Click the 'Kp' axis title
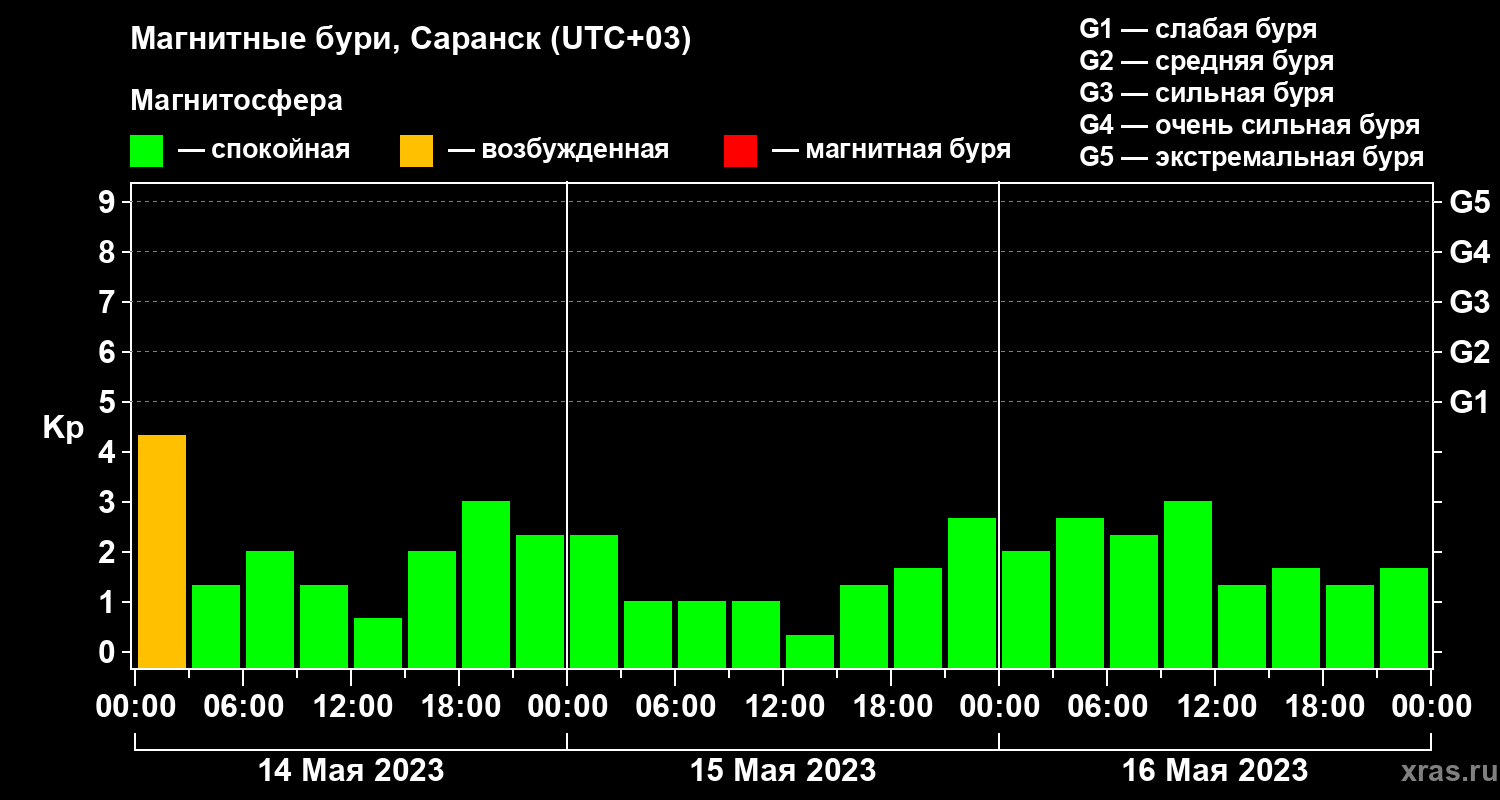 (63, 428)
